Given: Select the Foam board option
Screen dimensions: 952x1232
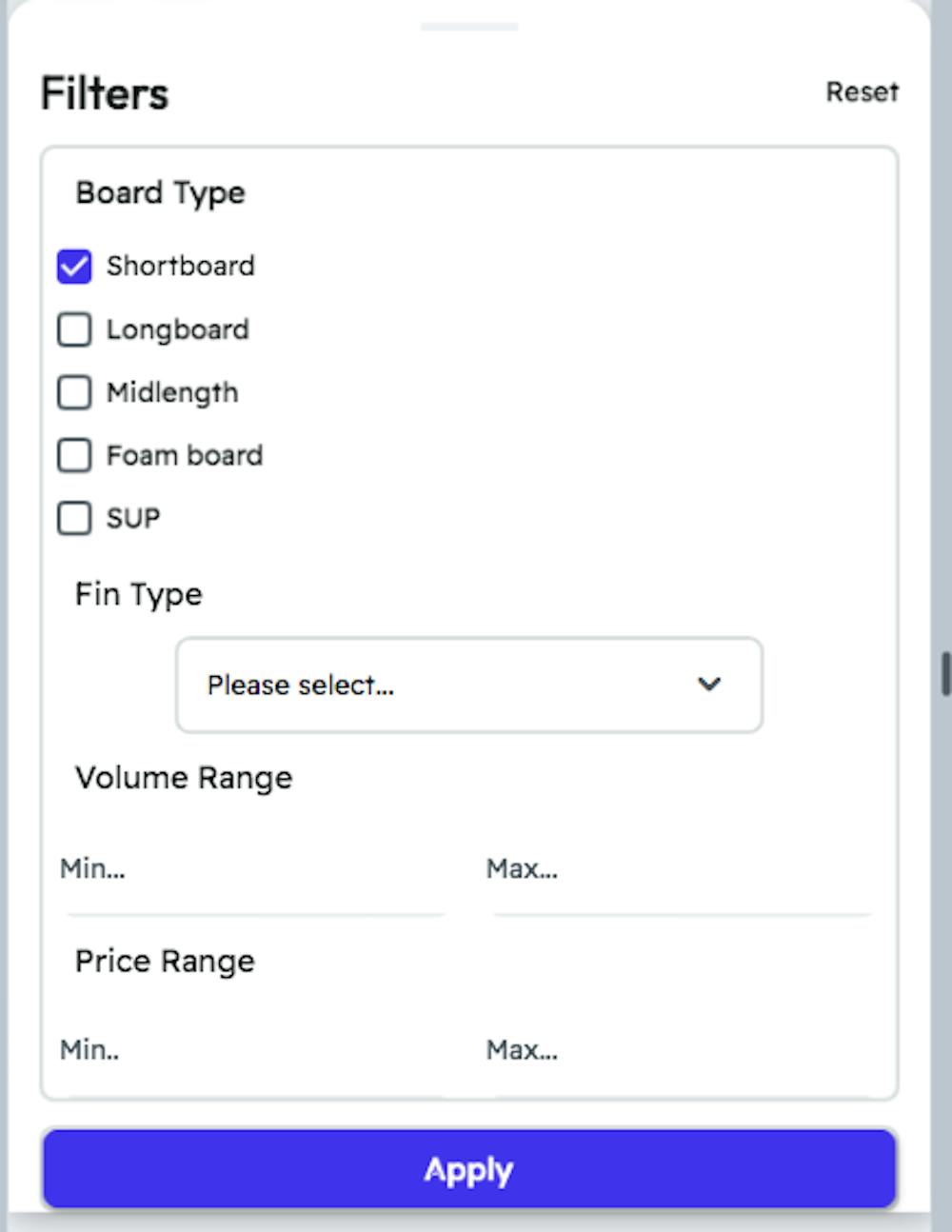Looking at the screenshot, I should (74, 455).
